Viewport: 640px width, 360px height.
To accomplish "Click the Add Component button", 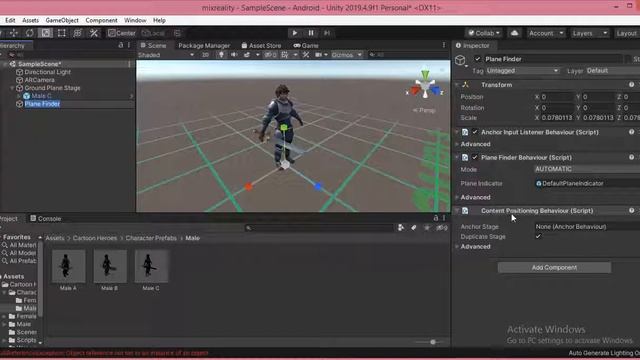I will (554, 268).
